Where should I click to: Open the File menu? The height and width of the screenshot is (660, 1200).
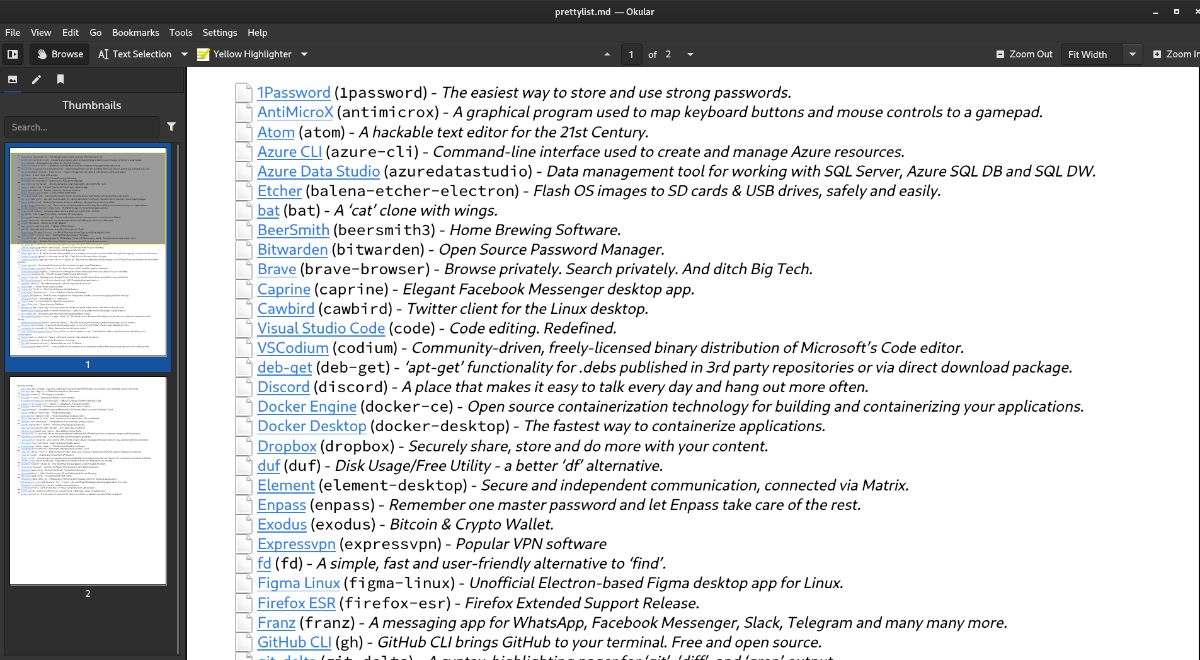13,32
